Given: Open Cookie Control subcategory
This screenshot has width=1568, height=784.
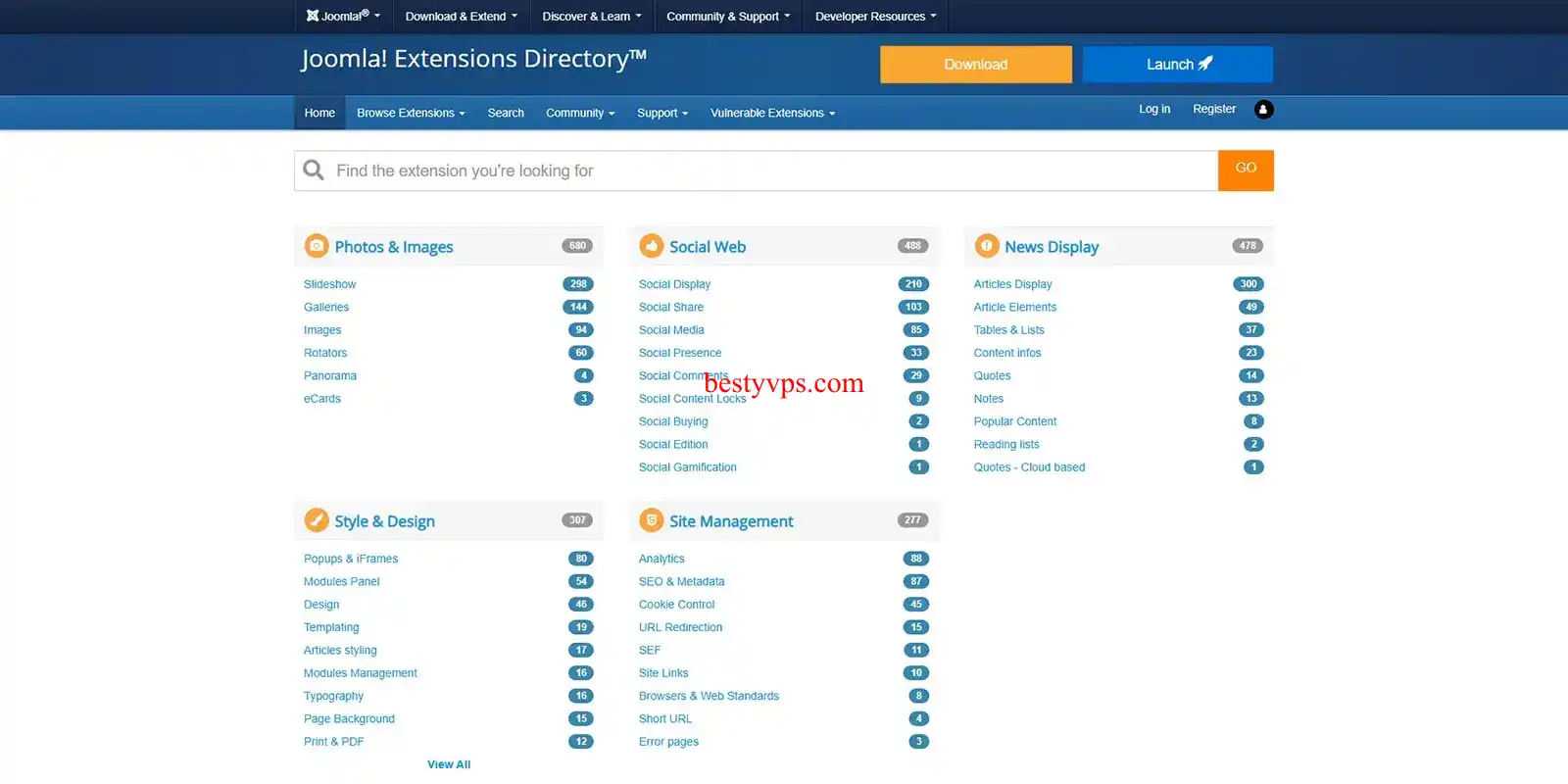Looking at the screenshot, I should point(676,605).
